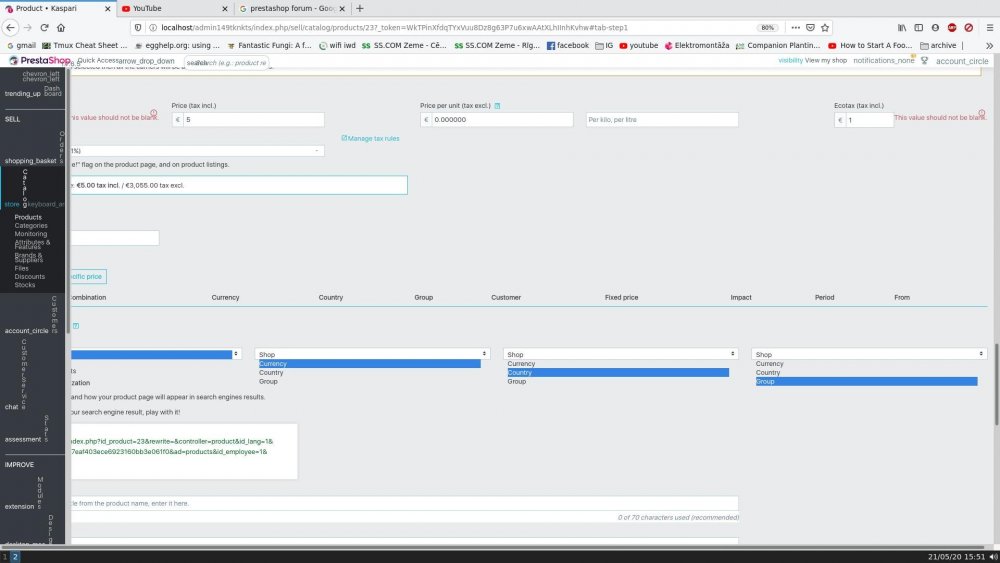Click the red ABP extension icon
Screen dimensions: 1000x563
point(952,27)
